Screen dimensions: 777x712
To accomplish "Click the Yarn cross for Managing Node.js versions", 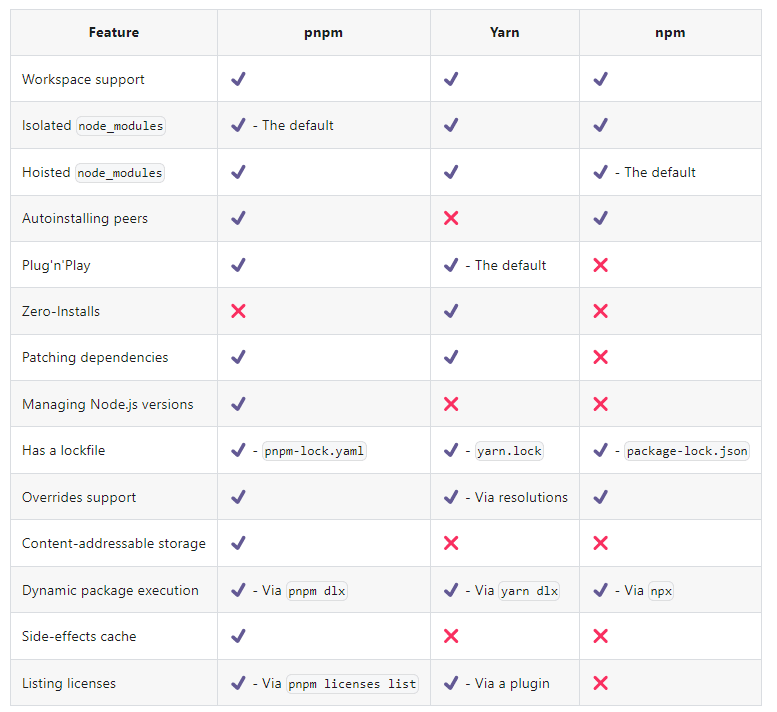I will pos(451,404).
